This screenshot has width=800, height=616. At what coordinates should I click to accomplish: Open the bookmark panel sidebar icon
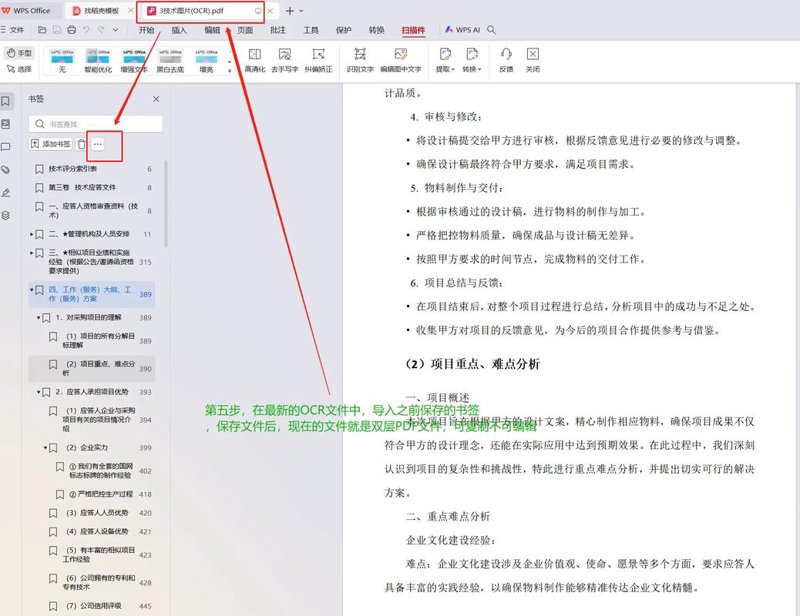6,101
